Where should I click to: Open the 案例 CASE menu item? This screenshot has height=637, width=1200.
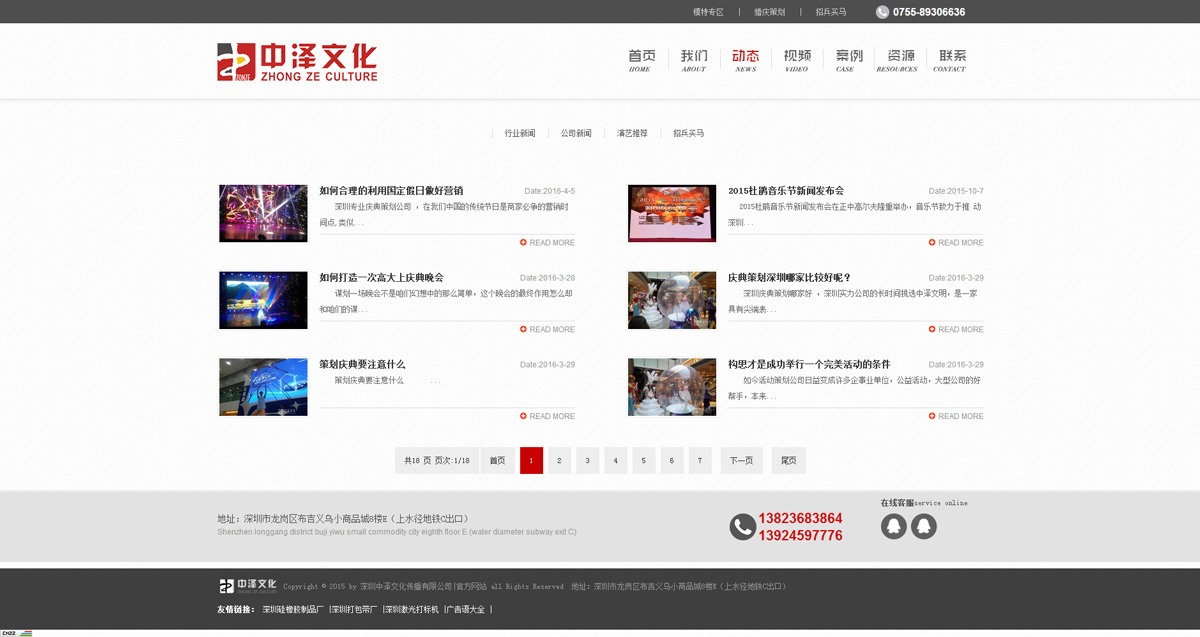pyautogui.click(x=848, y=60)
